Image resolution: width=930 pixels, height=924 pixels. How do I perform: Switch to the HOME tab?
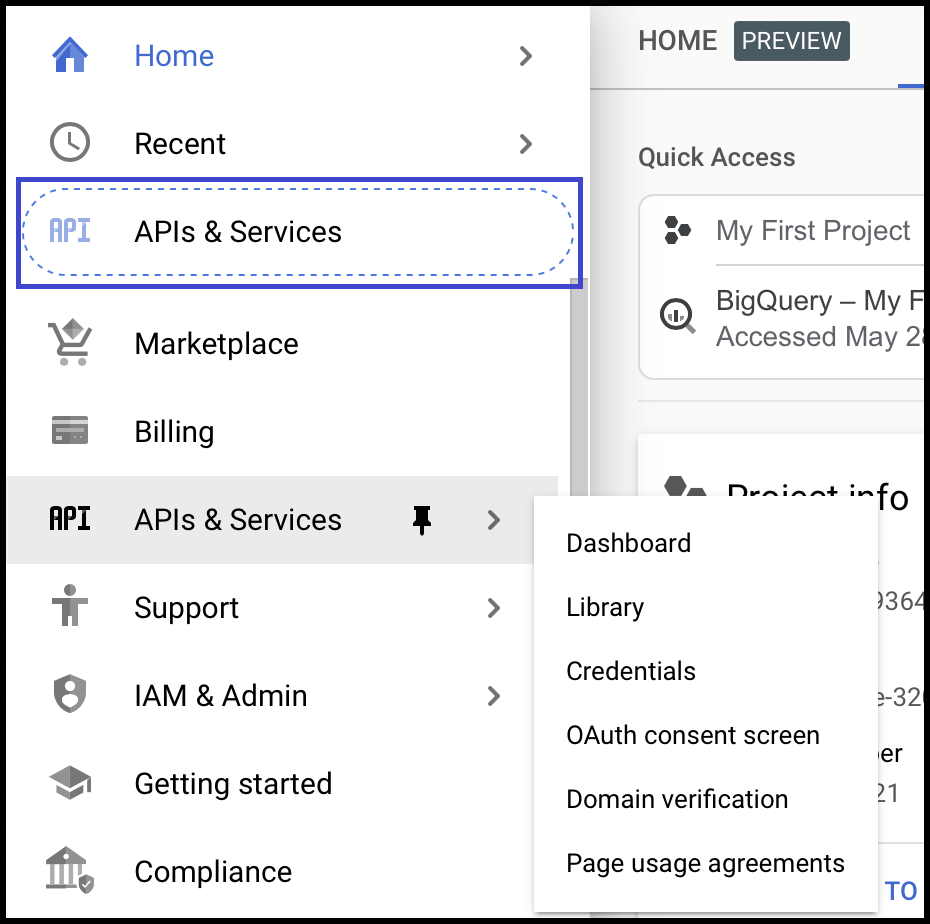click(x=676, y=40)
